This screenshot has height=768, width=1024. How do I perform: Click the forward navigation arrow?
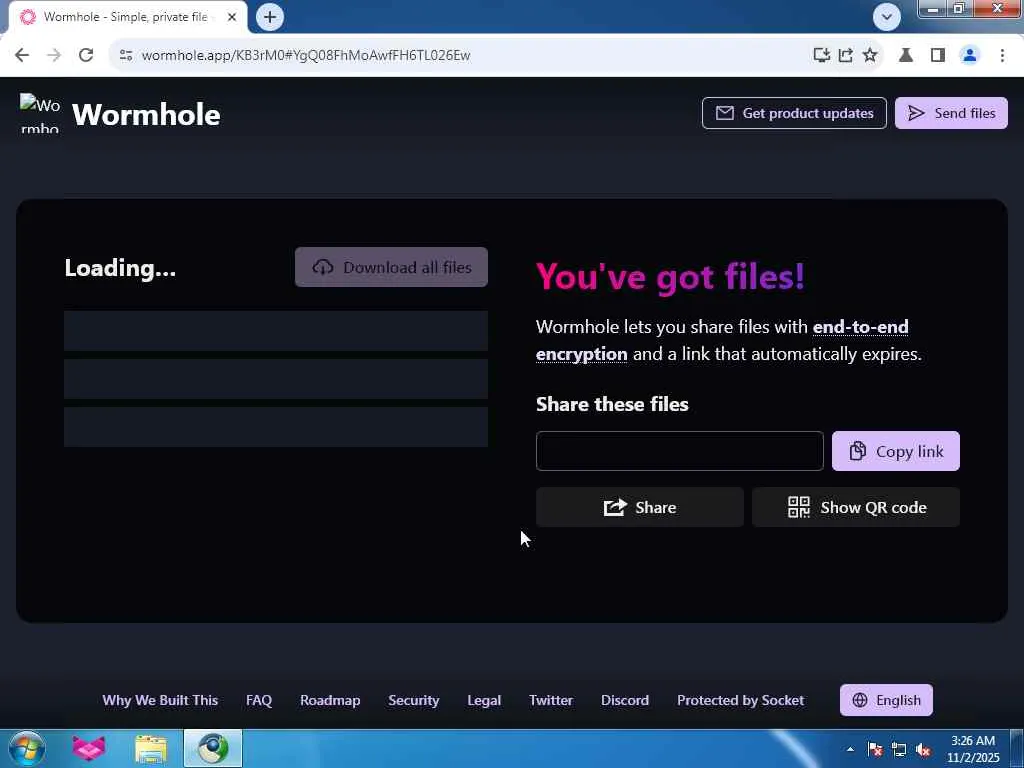(x=54, y=56)
